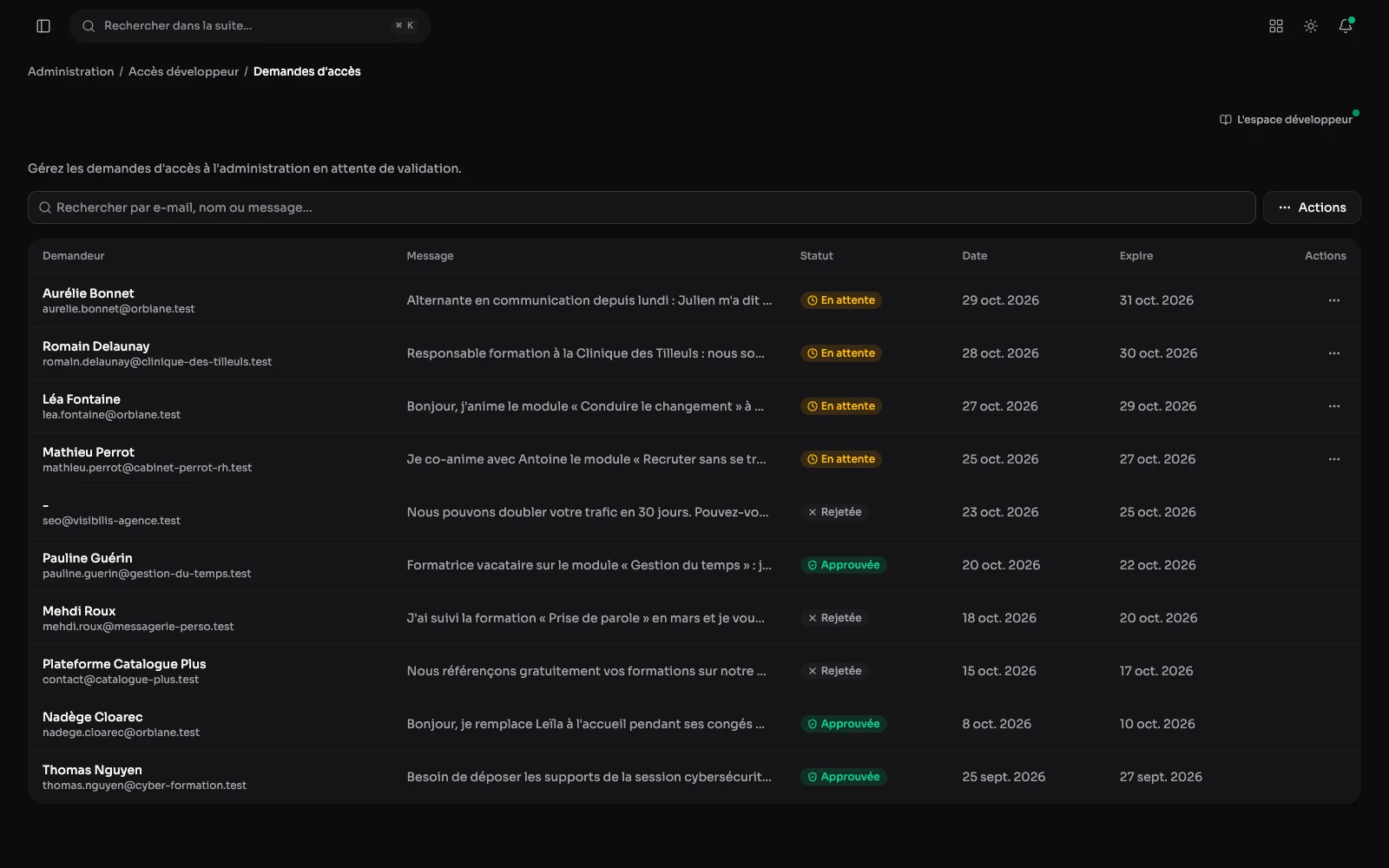Screen dimensions: 1389x868
Task: Click En attente badge for Léa Fontaine
Action: tap(840, 406)
